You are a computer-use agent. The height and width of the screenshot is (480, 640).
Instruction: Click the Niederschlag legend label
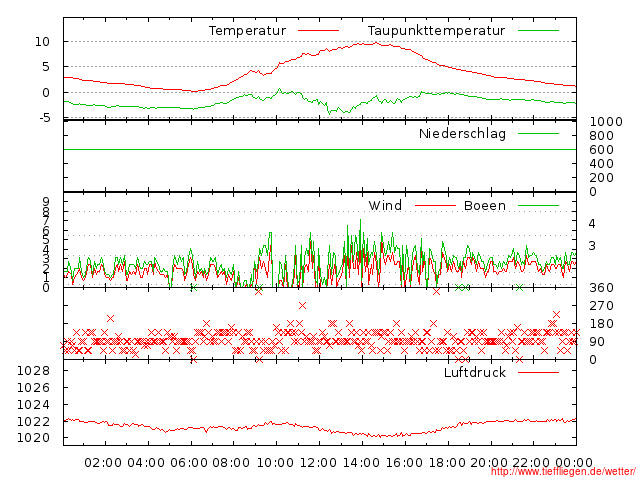pos(462,134)
